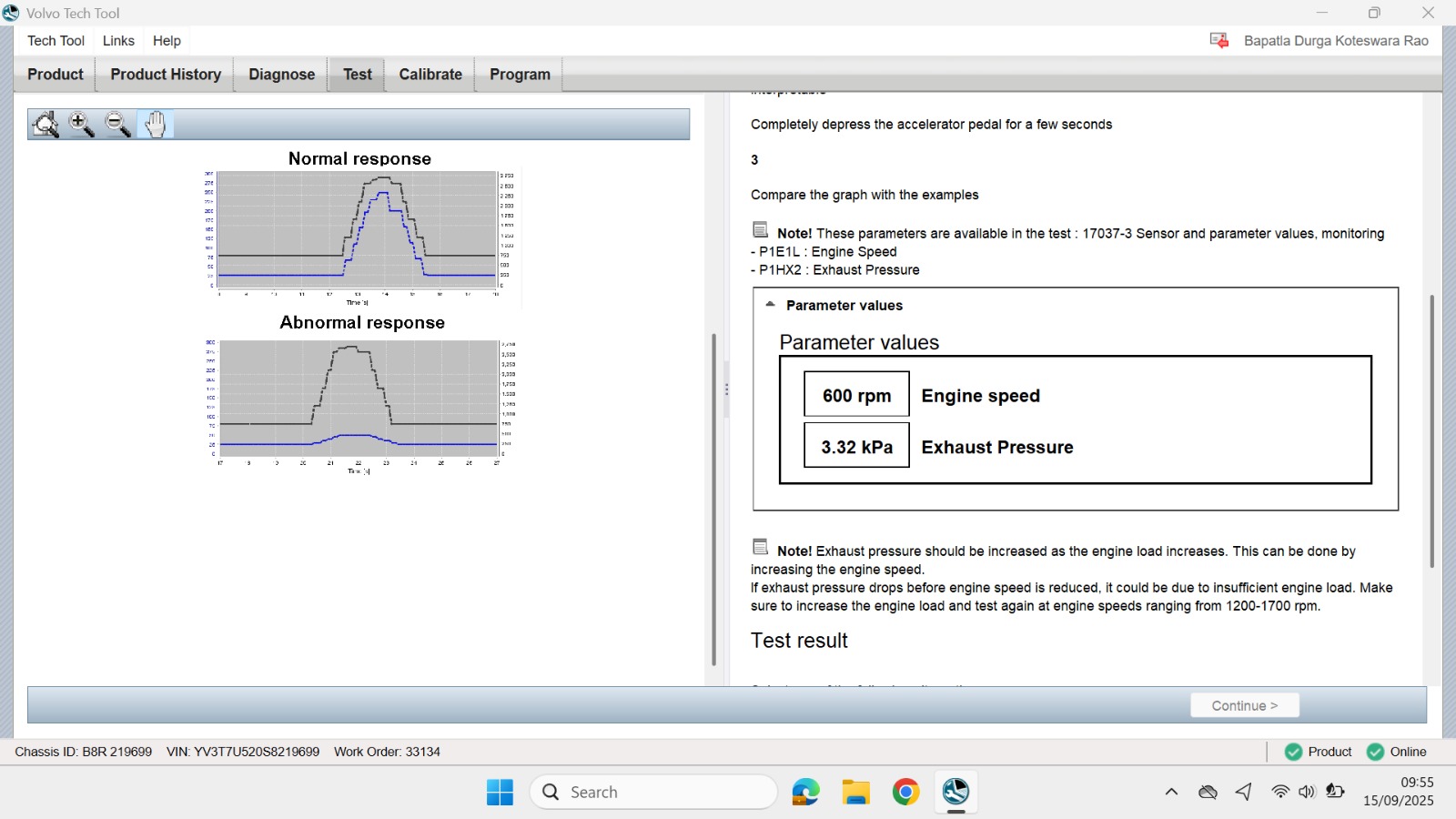Click the left panel vertical scrollbar
Viewport: 1456px width, 819px height.
pyautogui.click(x=713, y=499)
